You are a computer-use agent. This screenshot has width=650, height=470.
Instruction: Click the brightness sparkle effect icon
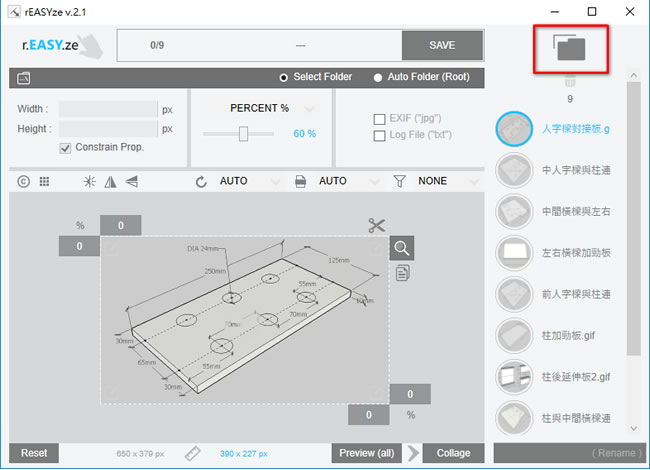[x=90, y=182]
